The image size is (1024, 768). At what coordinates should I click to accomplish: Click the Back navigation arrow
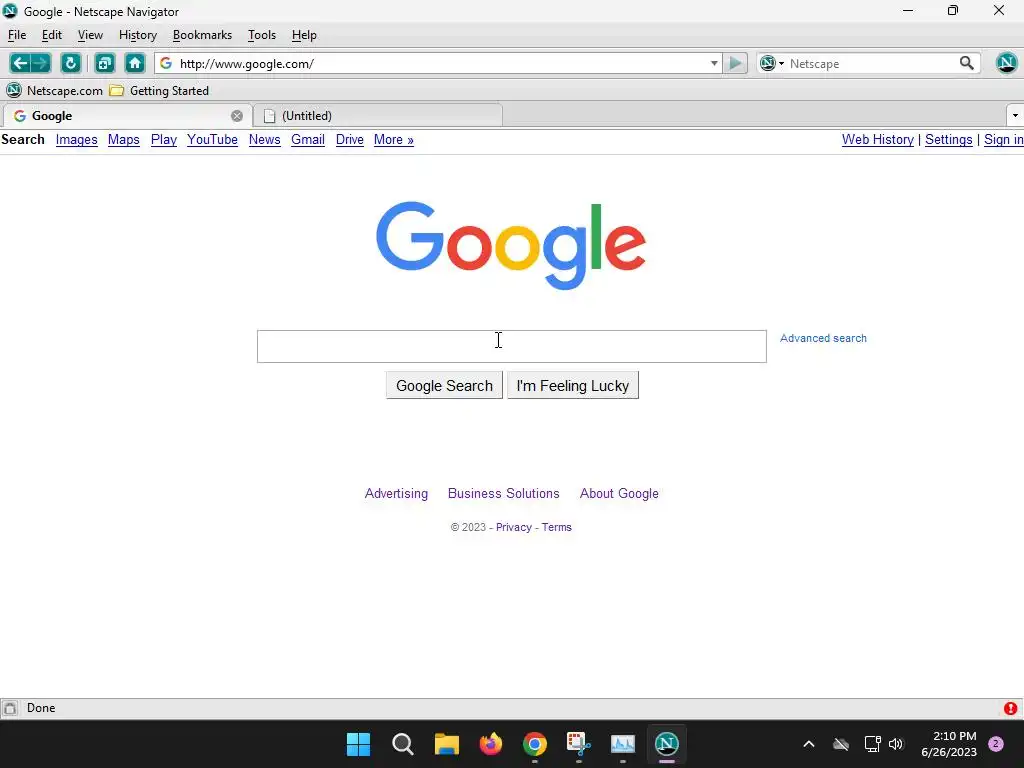20,63
